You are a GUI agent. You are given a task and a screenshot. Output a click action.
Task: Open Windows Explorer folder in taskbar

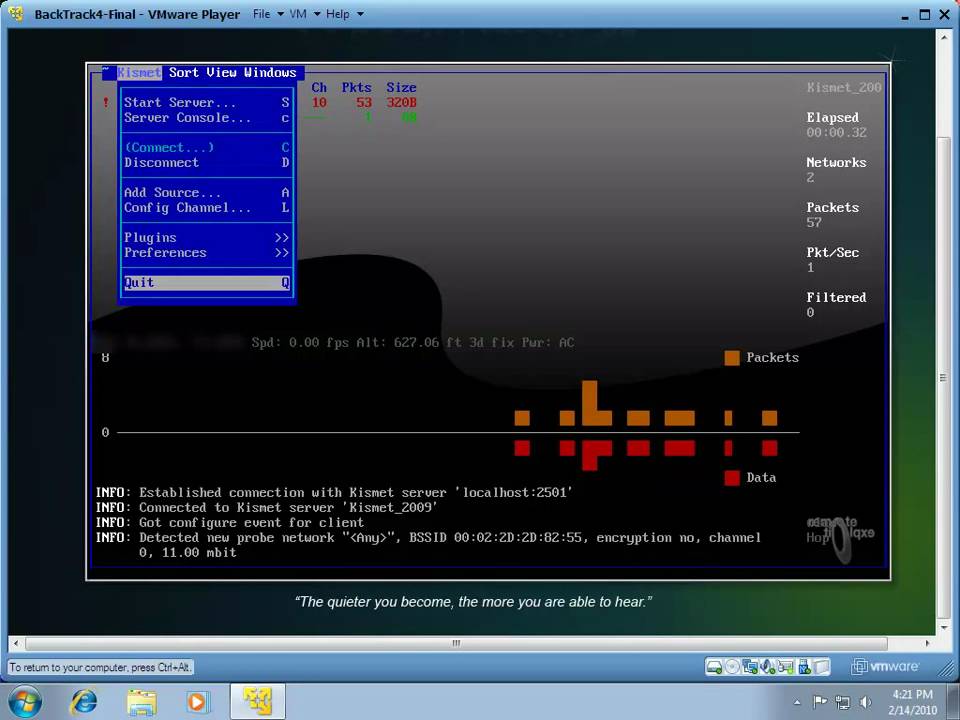click(141, 702)
